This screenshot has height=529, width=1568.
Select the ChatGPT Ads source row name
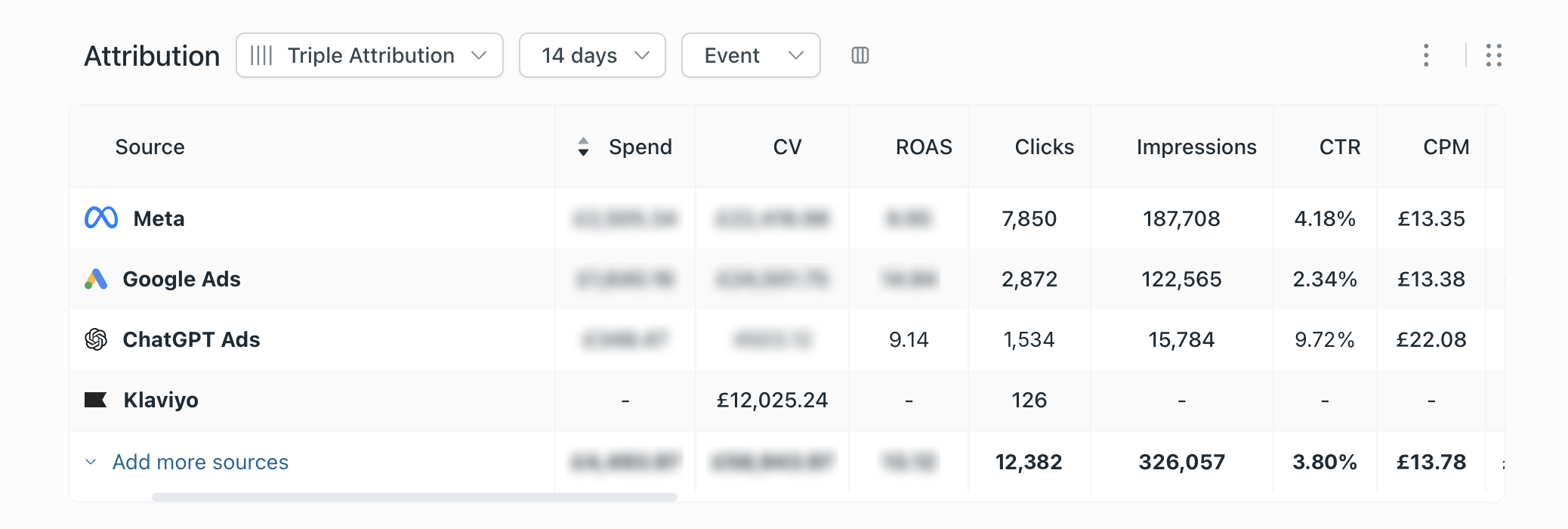click(191, 339)
